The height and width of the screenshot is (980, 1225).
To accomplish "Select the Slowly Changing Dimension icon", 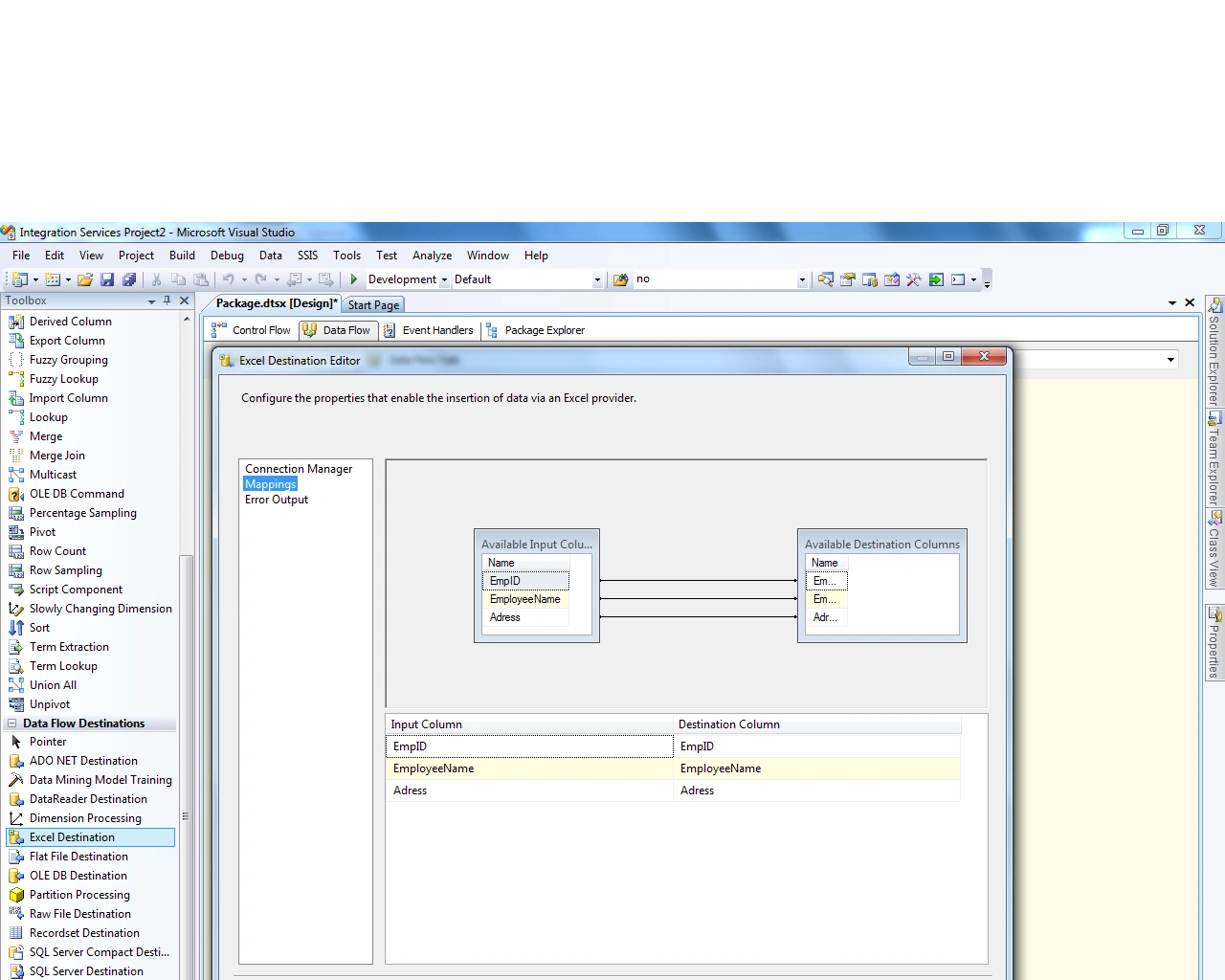I will pos(16,609).
